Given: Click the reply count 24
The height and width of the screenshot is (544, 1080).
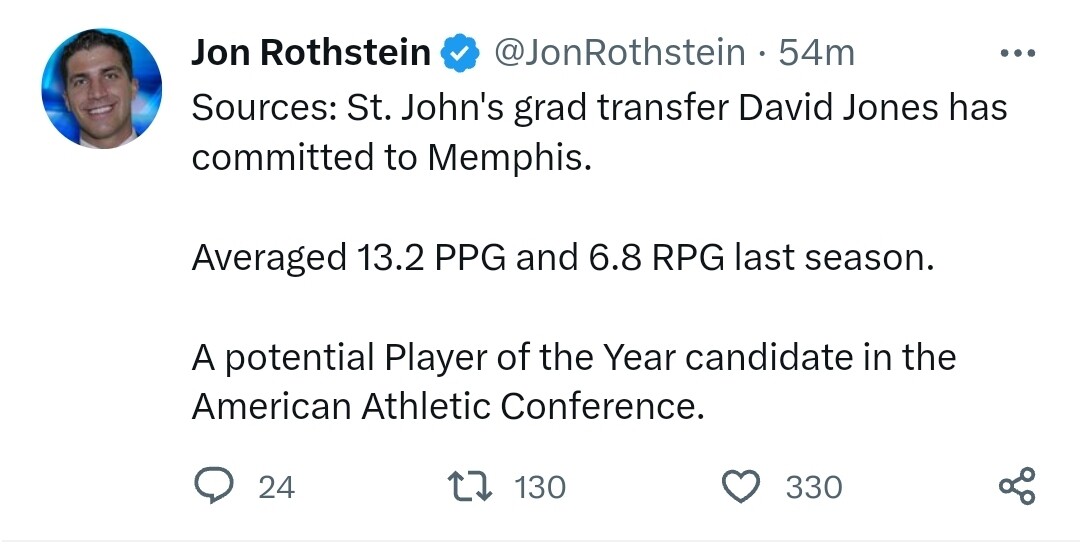Looking at the screenshot, I should pyautogui.click(x=277, y=487).
